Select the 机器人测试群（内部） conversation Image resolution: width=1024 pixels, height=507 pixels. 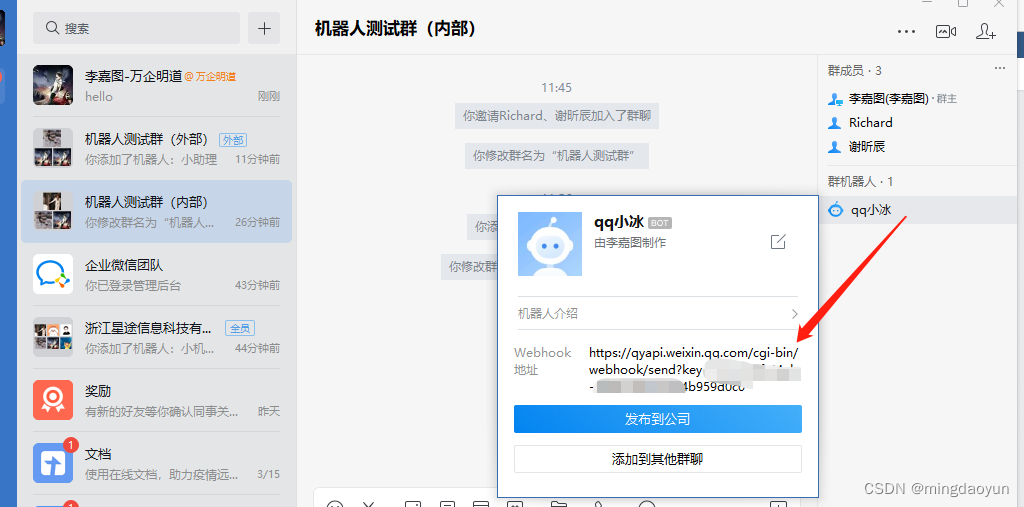tap(157, 212)
